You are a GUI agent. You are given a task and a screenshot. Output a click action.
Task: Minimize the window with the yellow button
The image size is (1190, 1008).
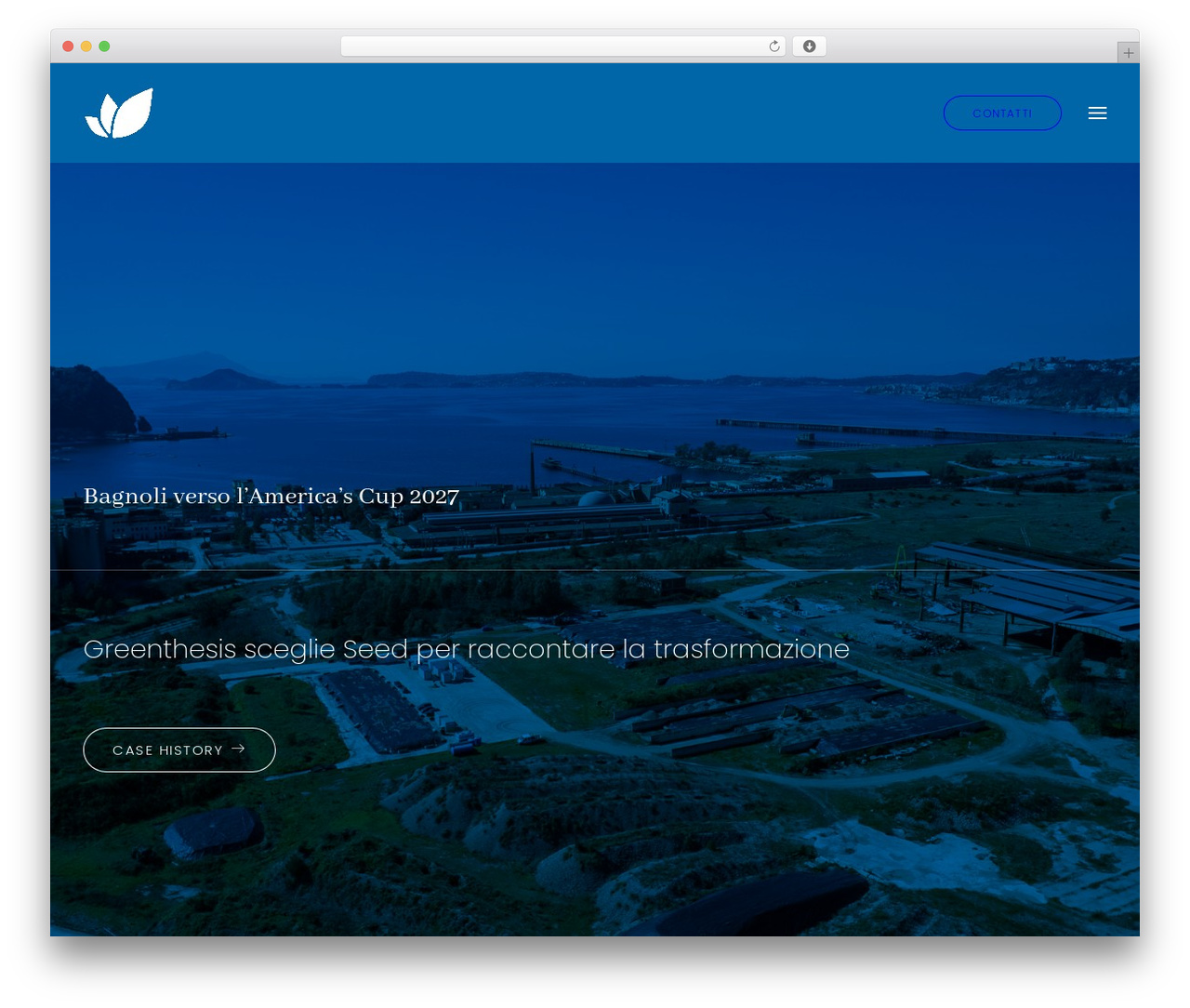86,46
